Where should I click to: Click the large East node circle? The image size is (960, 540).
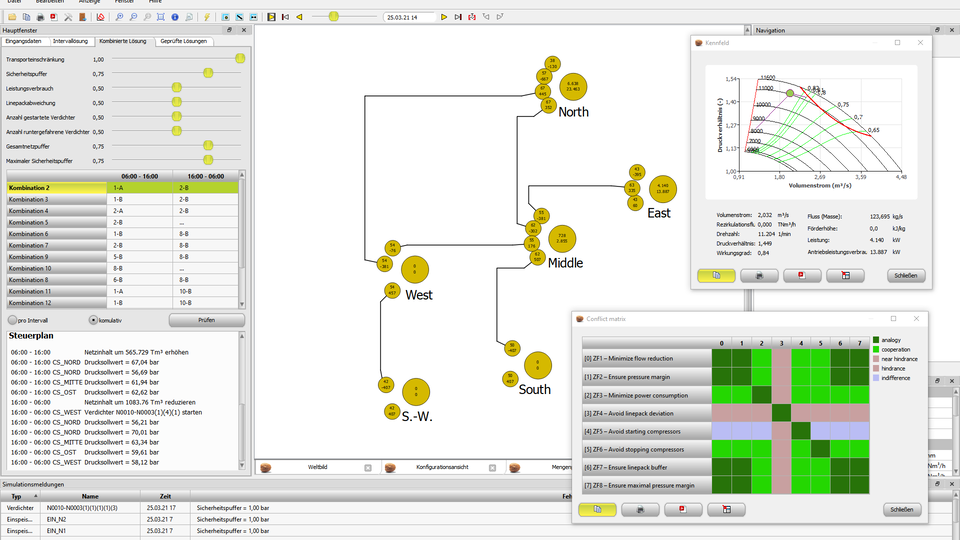click(x=662, y=188)
